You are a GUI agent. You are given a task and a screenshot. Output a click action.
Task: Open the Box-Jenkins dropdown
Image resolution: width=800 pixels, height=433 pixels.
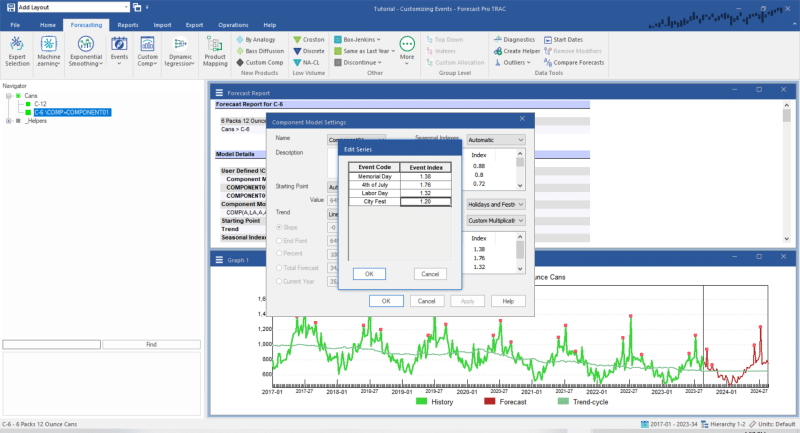(x=358, y=39)
